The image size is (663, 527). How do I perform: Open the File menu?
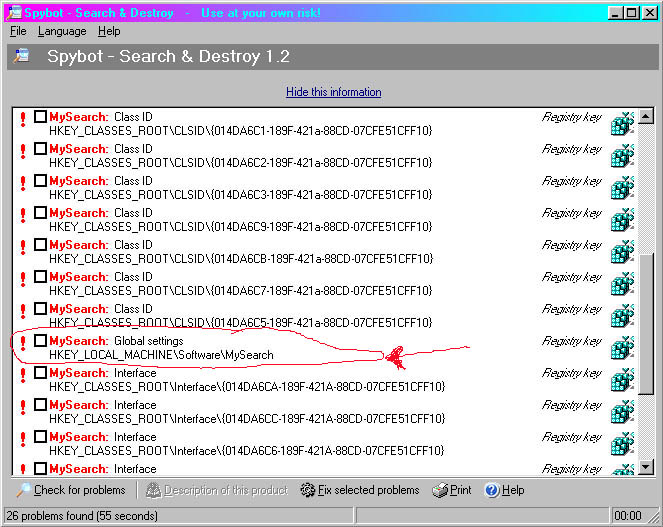click(18, 31)
